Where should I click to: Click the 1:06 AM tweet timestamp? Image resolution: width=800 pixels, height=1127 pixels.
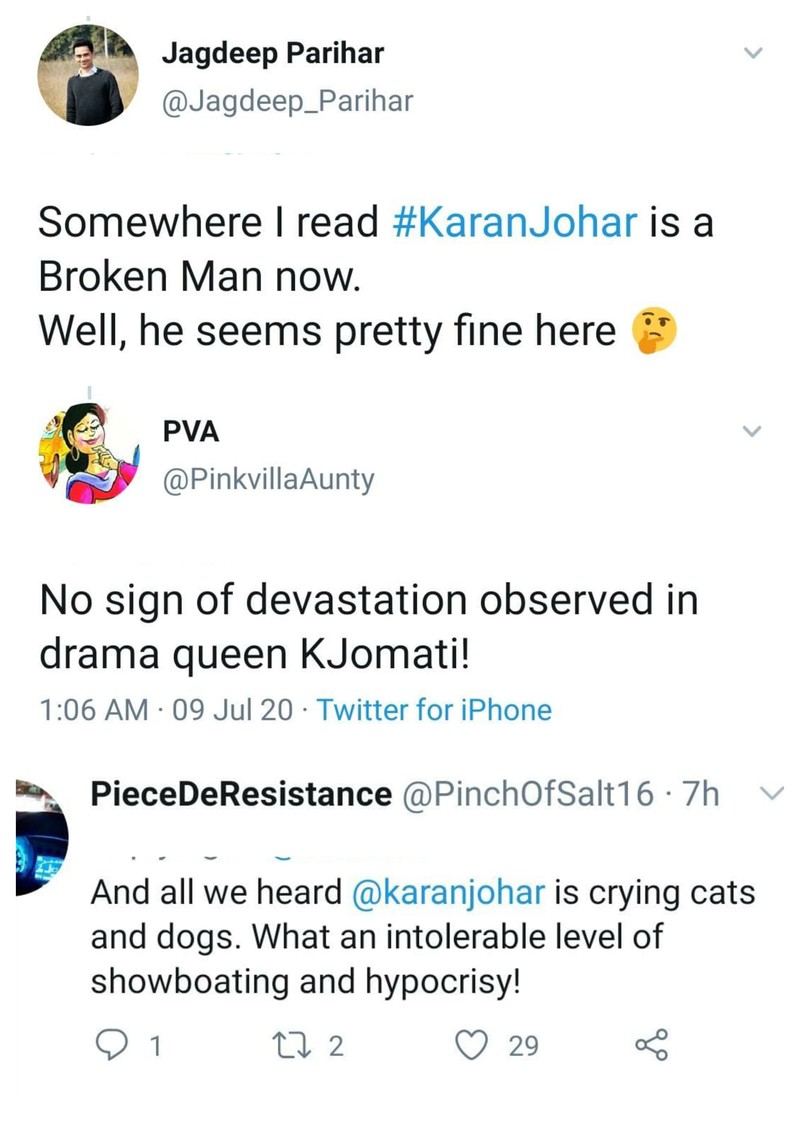point(93,710)
